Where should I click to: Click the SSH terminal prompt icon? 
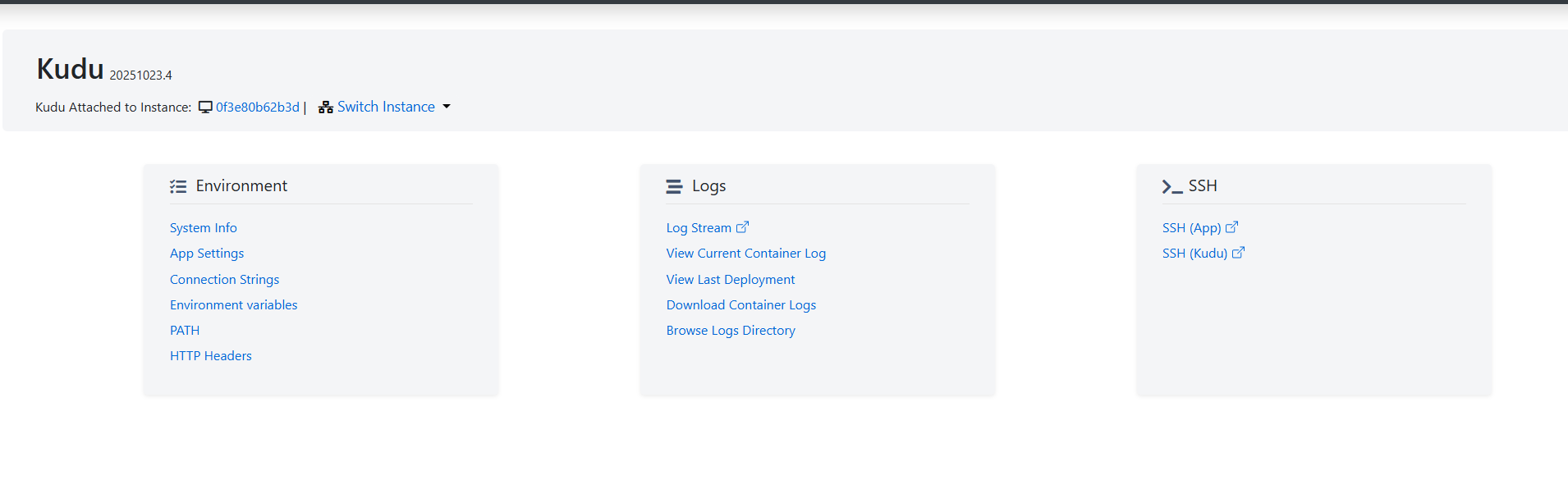1171,187
